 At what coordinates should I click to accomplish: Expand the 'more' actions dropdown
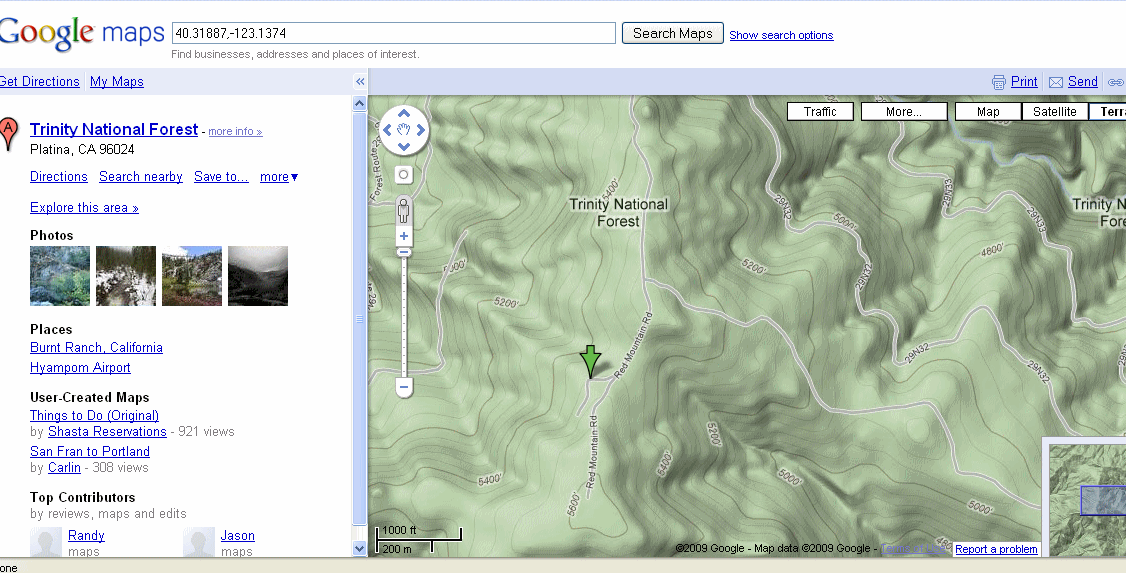(x=279, y=177)
